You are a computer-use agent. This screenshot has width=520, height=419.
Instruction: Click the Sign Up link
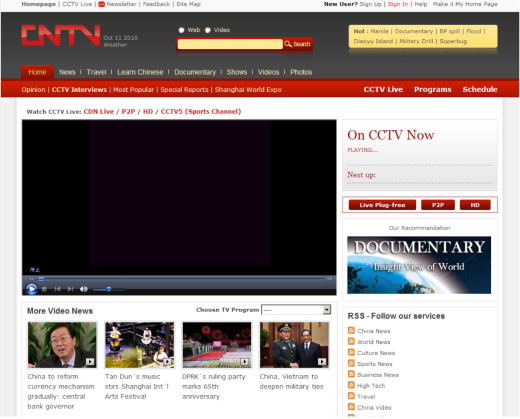pos(371,4)
